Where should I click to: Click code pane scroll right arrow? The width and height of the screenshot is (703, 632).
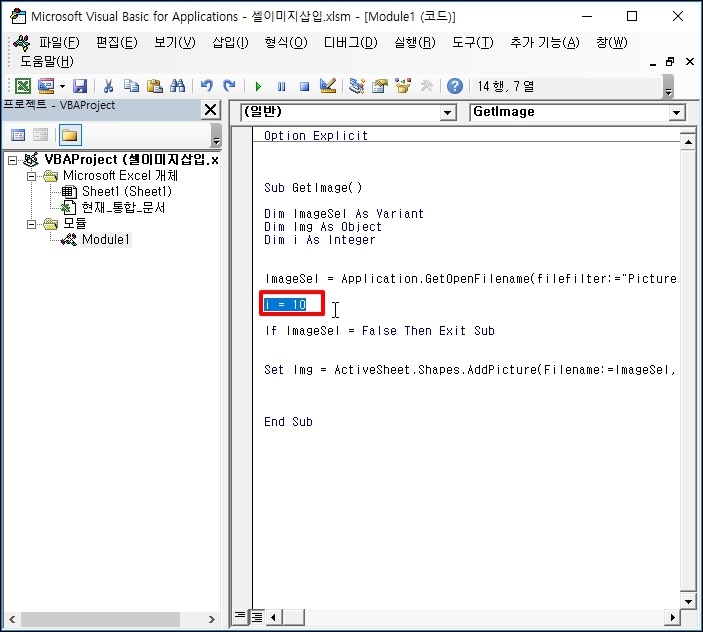click(672, 618)
